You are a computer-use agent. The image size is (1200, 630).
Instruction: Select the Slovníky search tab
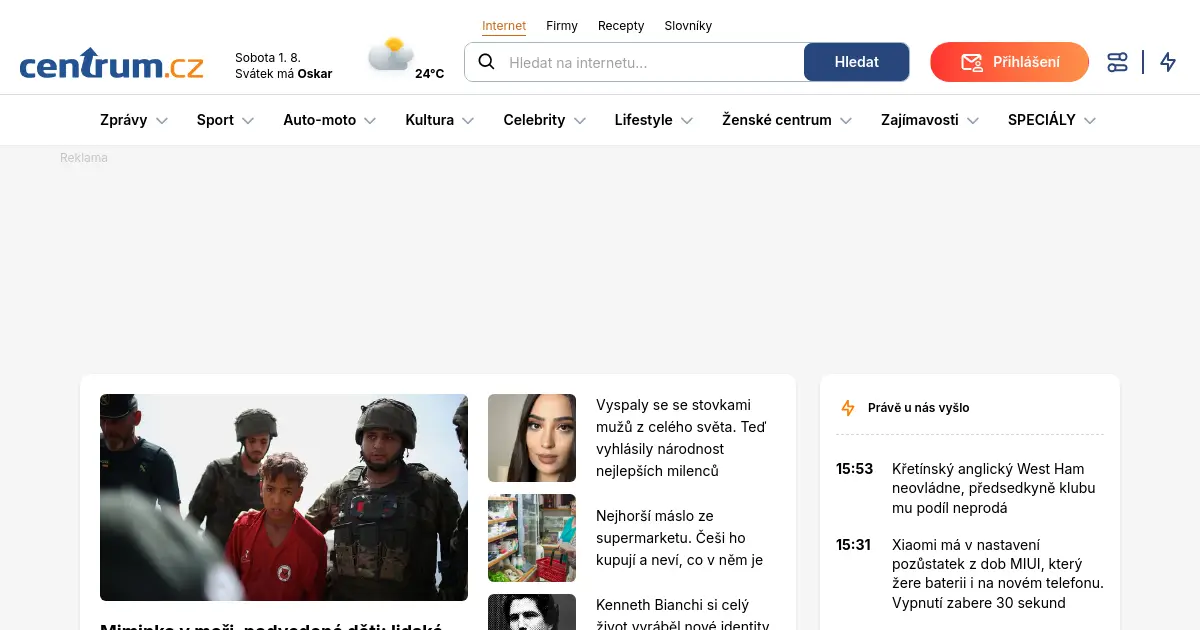pyautogui.click(x=688, y=26)
